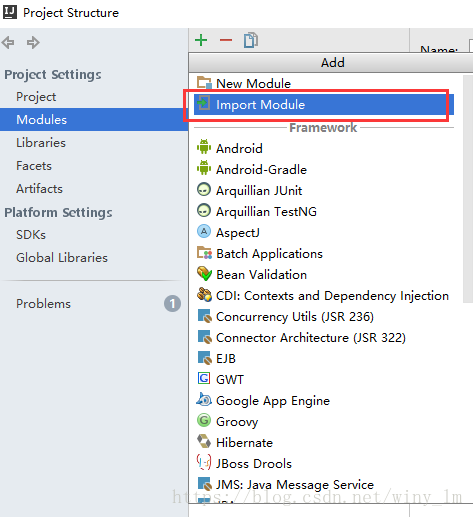
Task: Select Modules in sidebar
Action: point(94,119)
